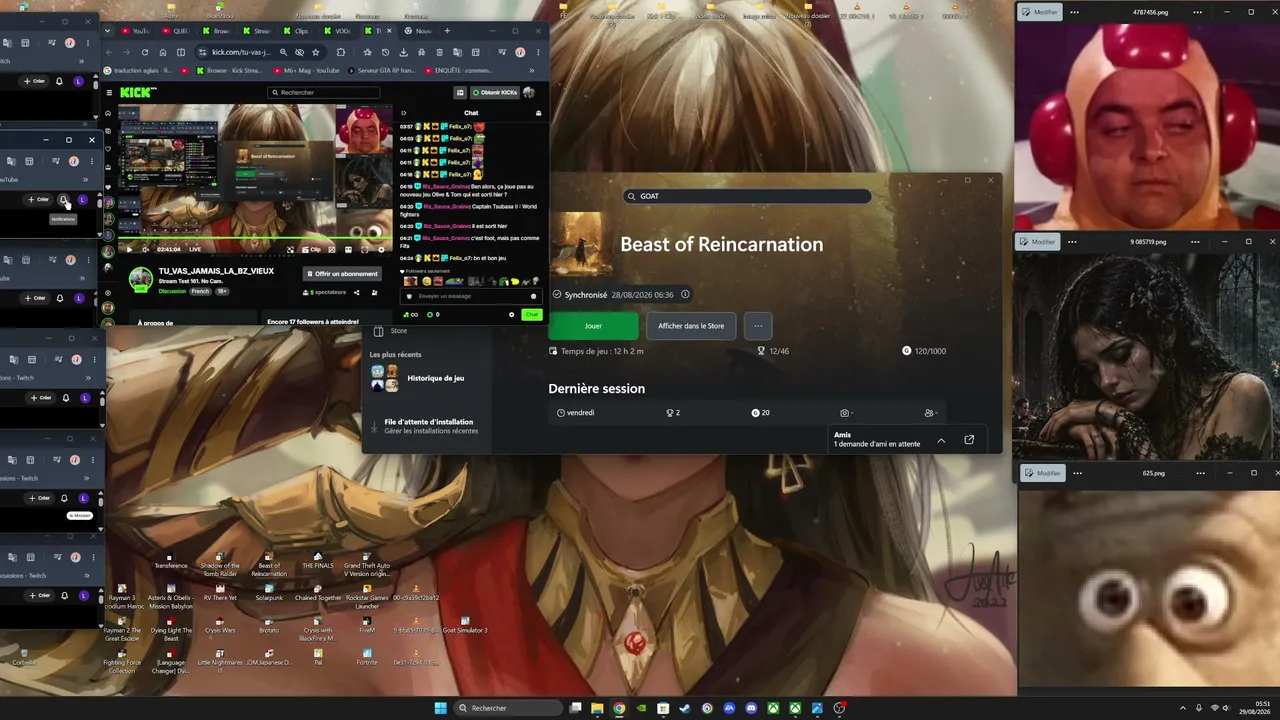Open the Kick hamburger menu

(x=109, y=92)
